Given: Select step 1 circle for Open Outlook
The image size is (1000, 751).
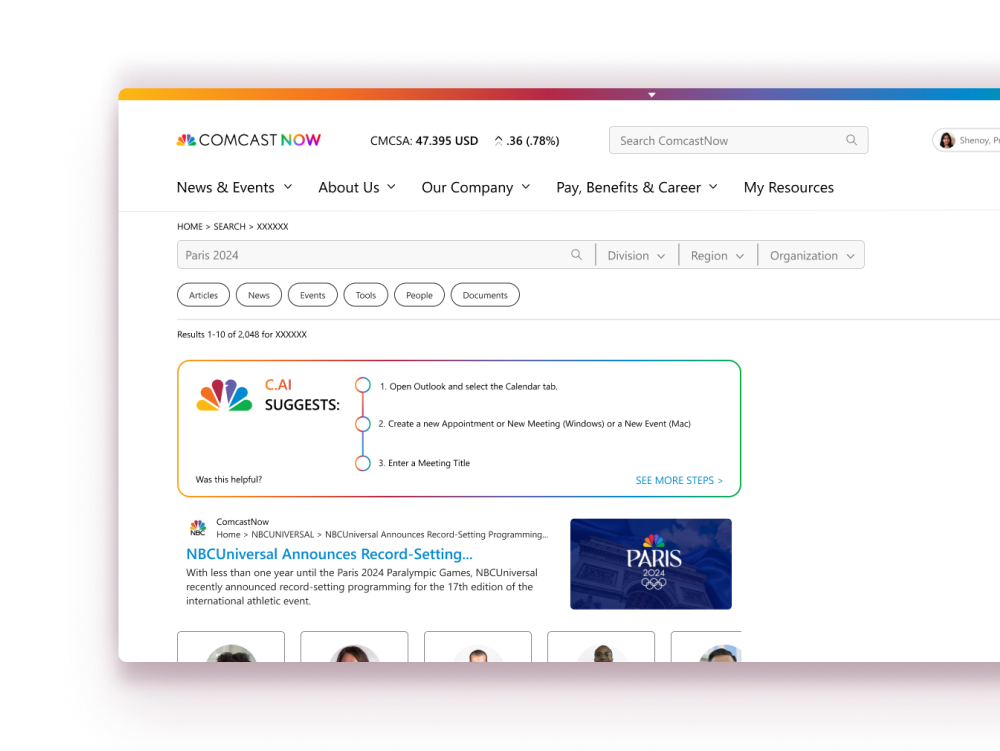Looking at the screenshot, I should pyautogui.click(x=363, y=384).
